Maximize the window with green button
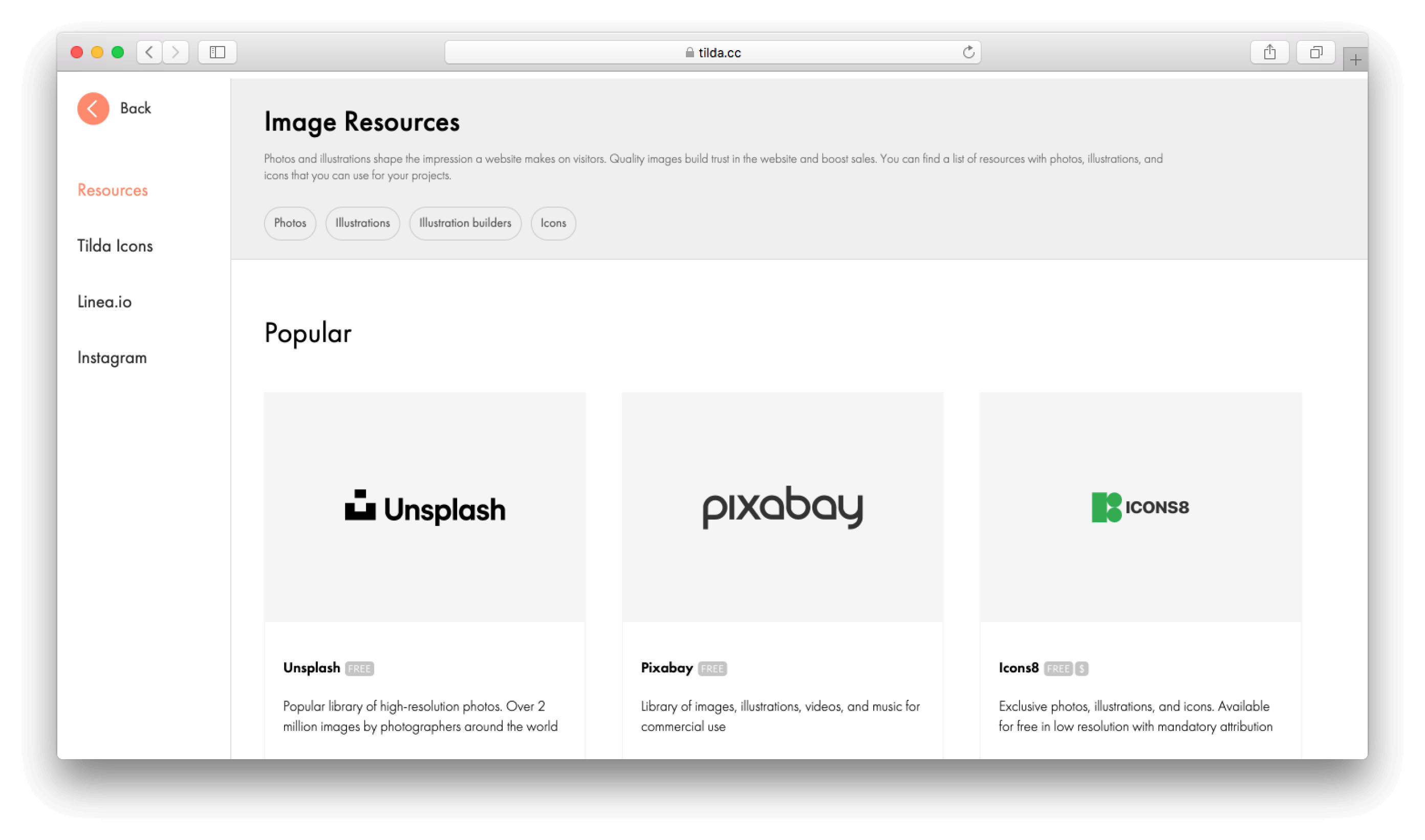 pos(118,52)
